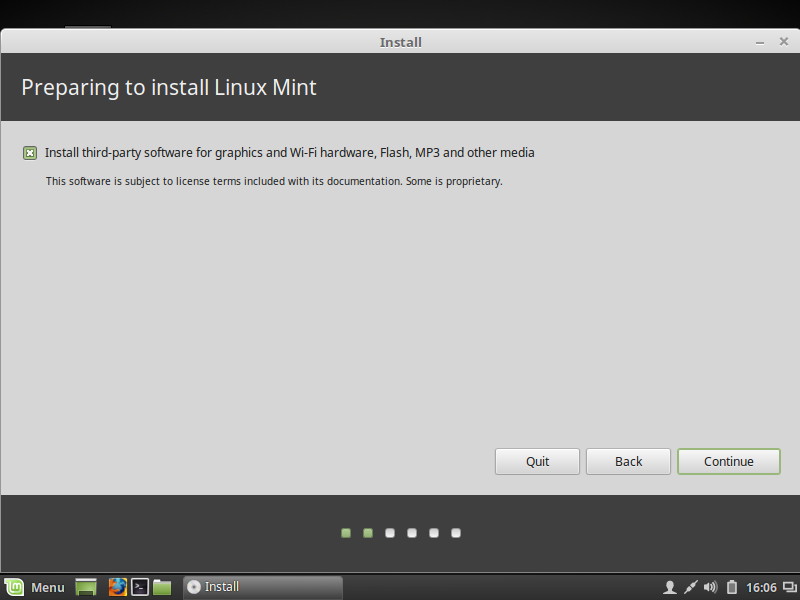The image size is (800, 600).
Task: Open the volume control tray icon
Action: 710,588
